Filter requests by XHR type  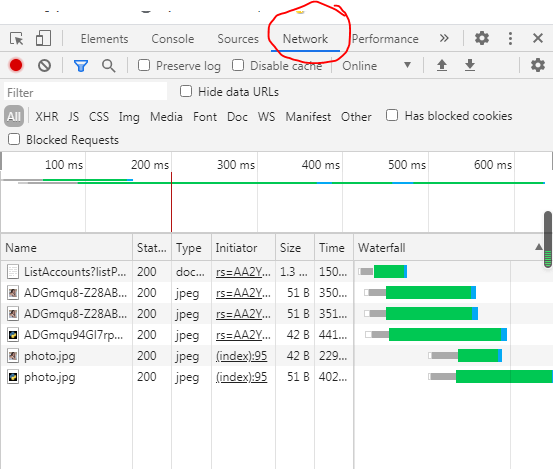(x=47, y=117)
